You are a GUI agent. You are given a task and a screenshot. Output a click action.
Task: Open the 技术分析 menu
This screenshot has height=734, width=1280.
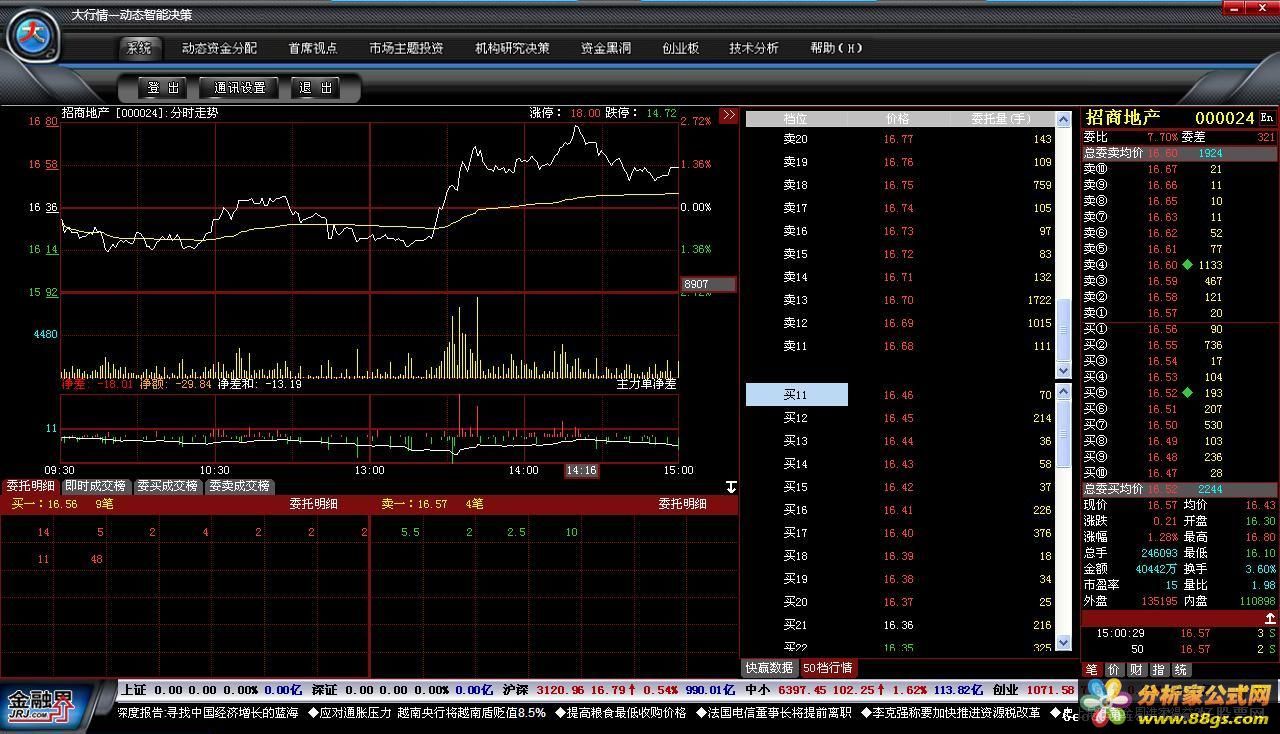pyautogui.click(x=754, y=48)
